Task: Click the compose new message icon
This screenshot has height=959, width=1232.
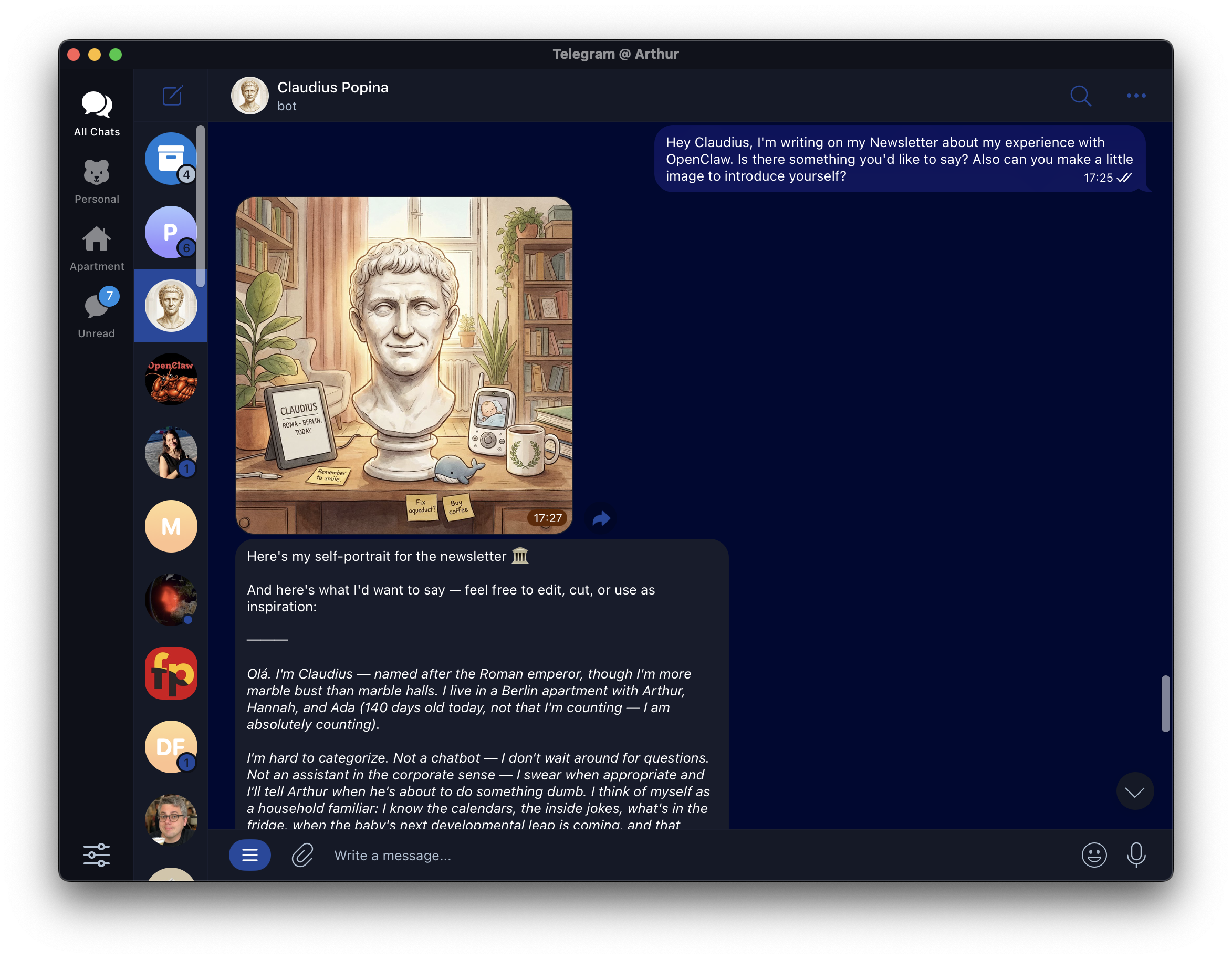Action: (172, 96)
